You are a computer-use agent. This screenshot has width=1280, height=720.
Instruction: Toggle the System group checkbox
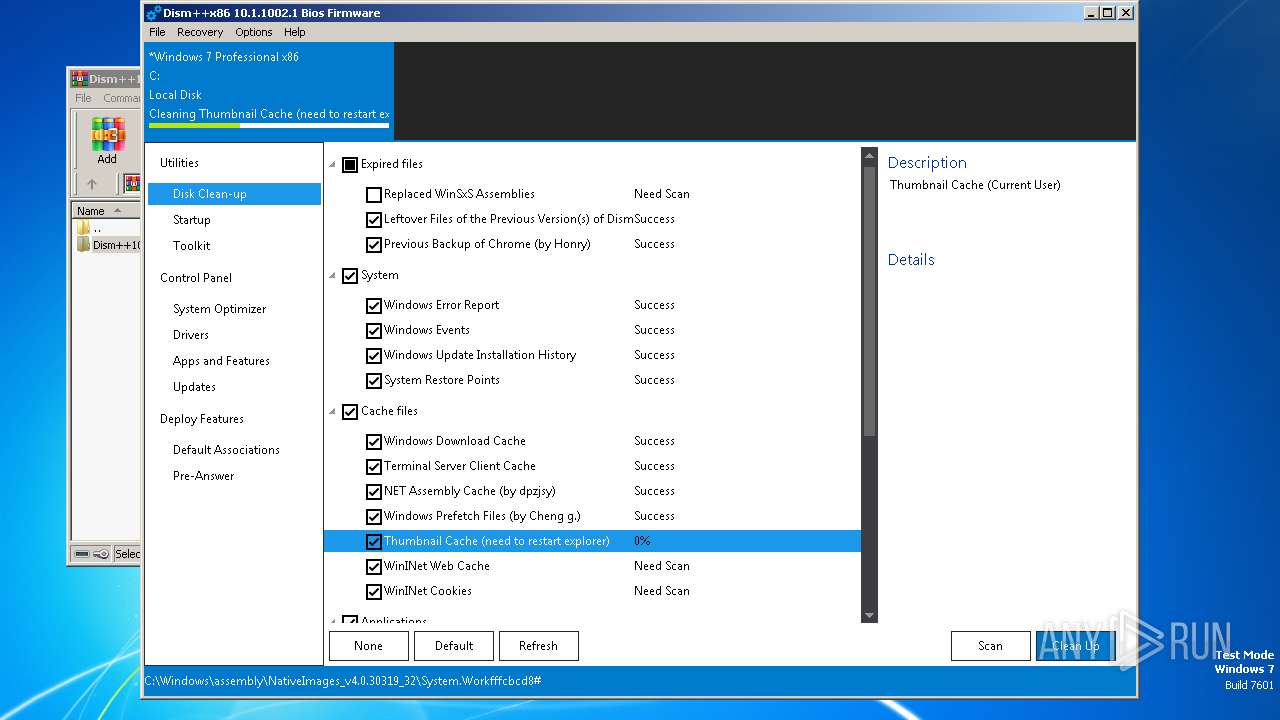pyautogui.click(x=350, y=276)
